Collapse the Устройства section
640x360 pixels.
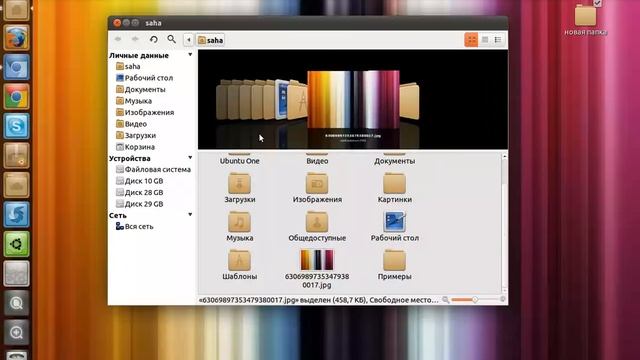tap(190, 158)
